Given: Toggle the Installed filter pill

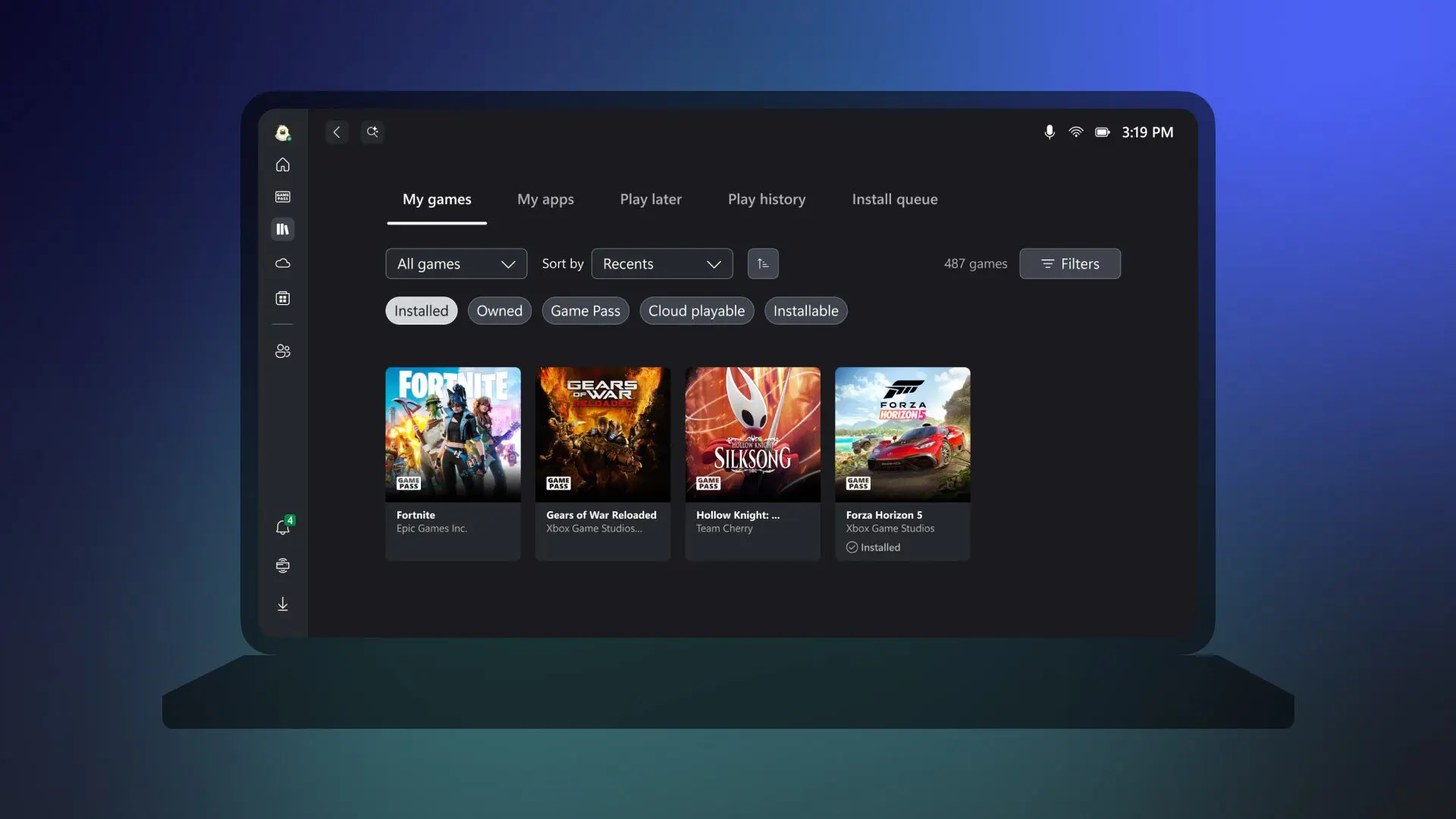Looking at the screenshot, I should (421, 310).
